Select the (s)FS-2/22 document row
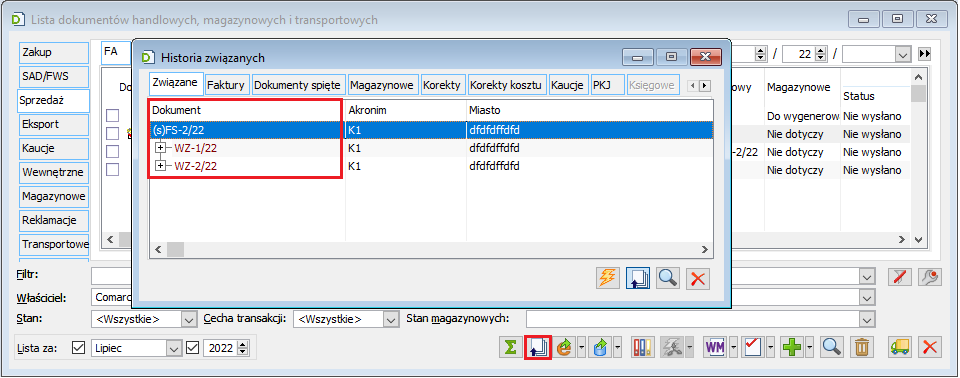Image resolution: width=960 pixels, height=378 pixels. [x=432, y=130]
